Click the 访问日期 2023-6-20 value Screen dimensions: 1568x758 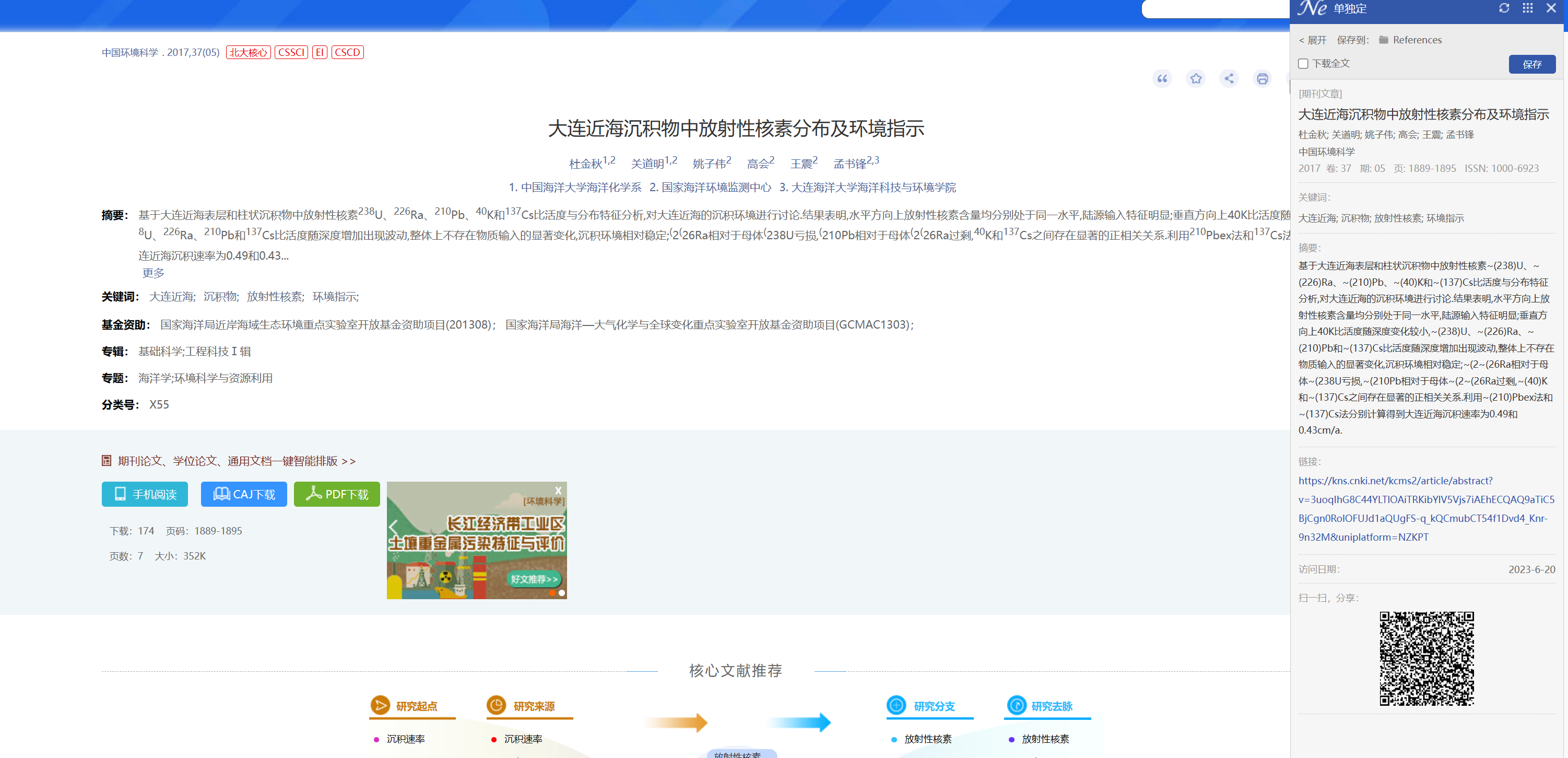1531,569
